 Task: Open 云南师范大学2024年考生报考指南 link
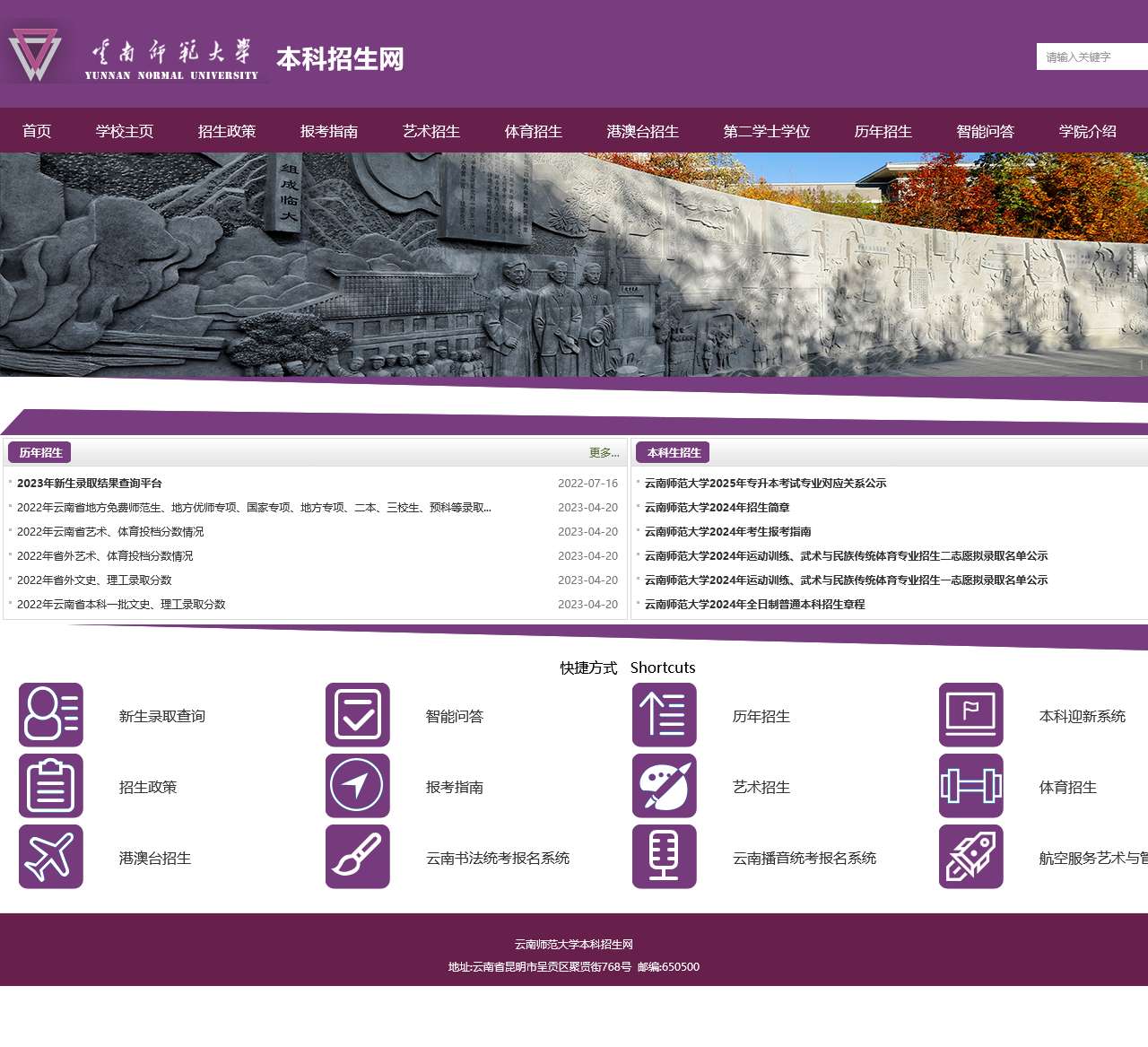click(727, 531)
